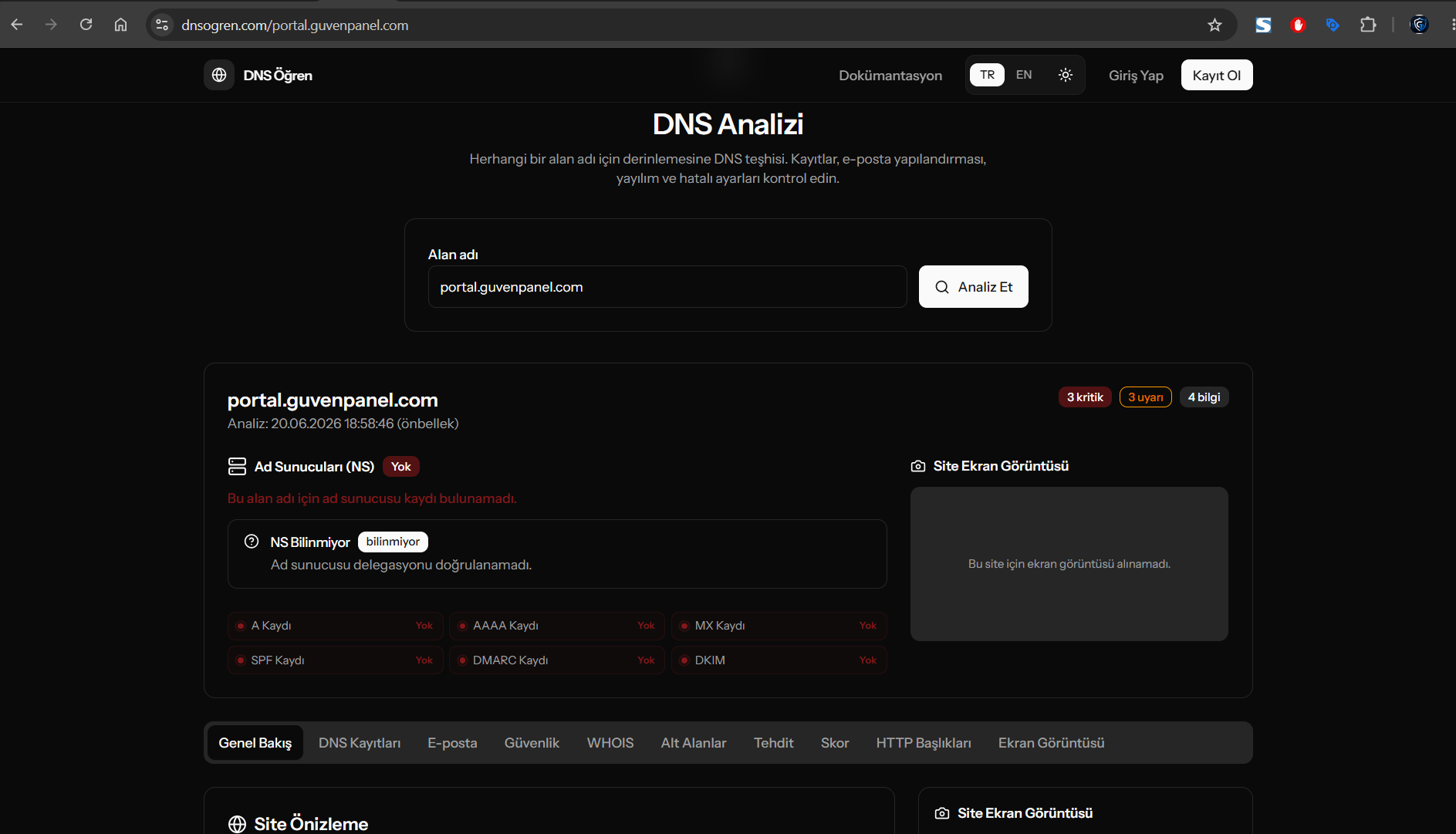Click the camera icon near Site Ekran Görüntüsü
The height and width of the screenshot is (834, 1456).
pyautogui.click(x=918, y=466)
